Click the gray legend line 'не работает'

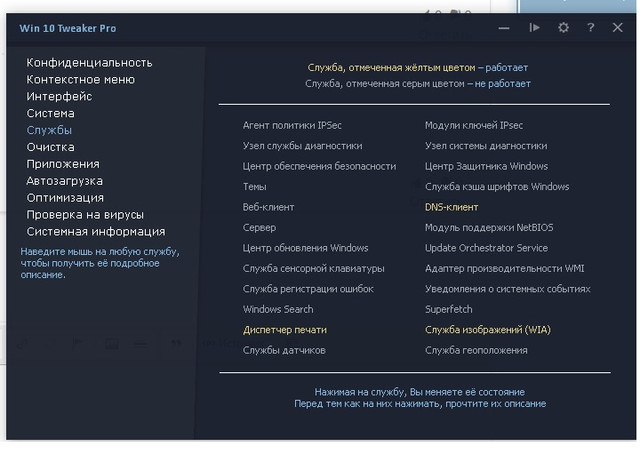(418, 84)
